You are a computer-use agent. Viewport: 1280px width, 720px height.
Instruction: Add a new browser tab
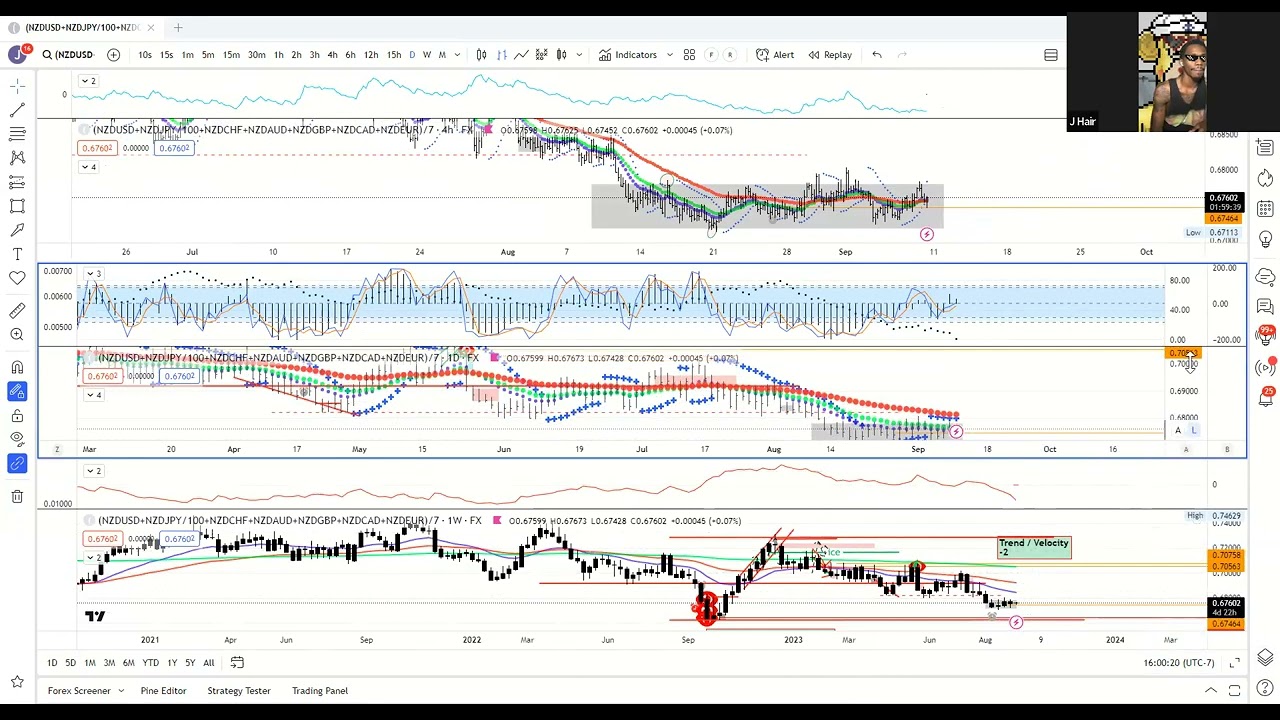(178, 27)
